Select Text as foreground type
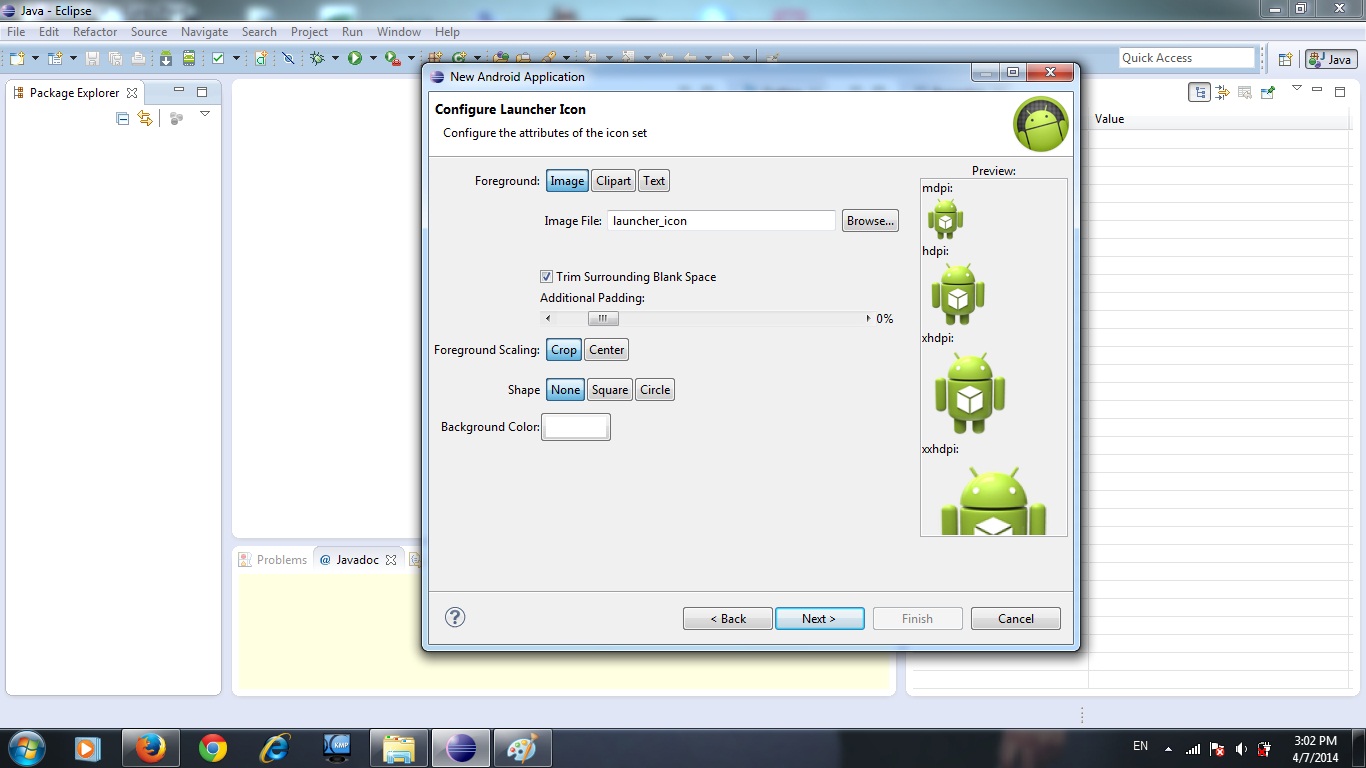This screenshot has width=1366, height=768. tap(654, 181)
